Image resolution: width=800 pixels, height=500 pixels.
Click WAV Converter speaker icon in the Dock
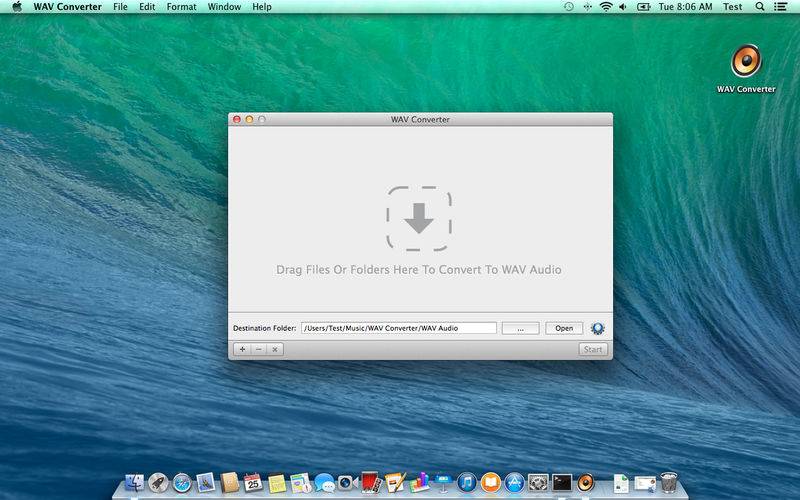(x=586, y=482)
